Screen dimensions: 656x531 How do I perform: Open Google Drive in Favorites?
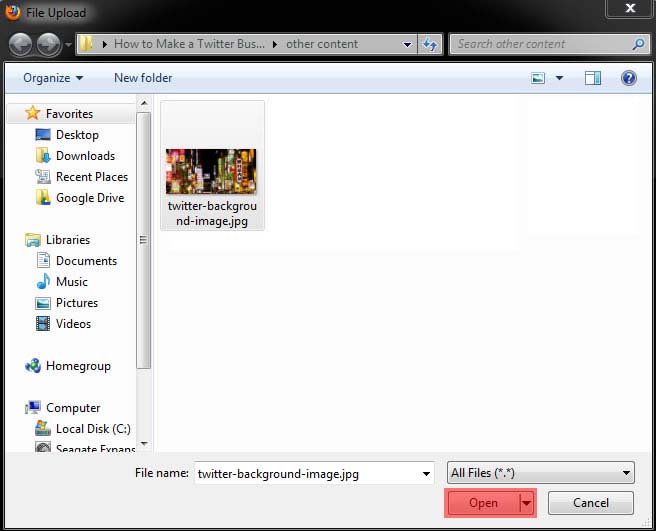click(x=89, y=198)
